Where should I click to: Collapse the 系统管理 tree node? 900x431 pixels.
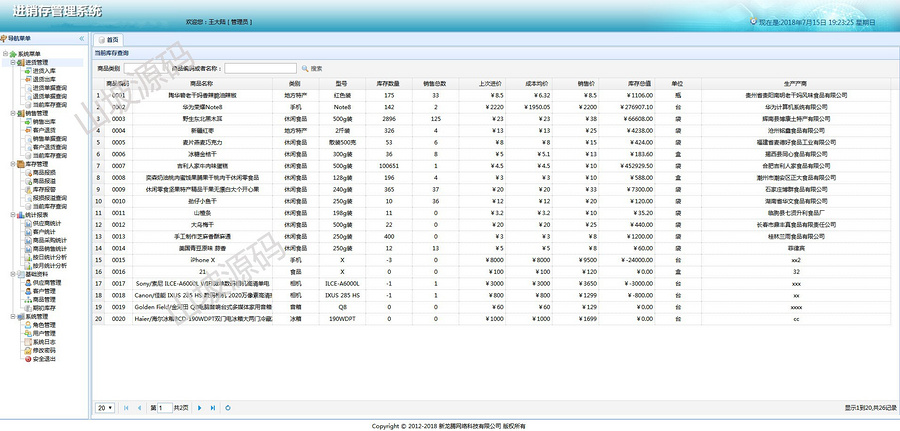[x=13, y=316]
